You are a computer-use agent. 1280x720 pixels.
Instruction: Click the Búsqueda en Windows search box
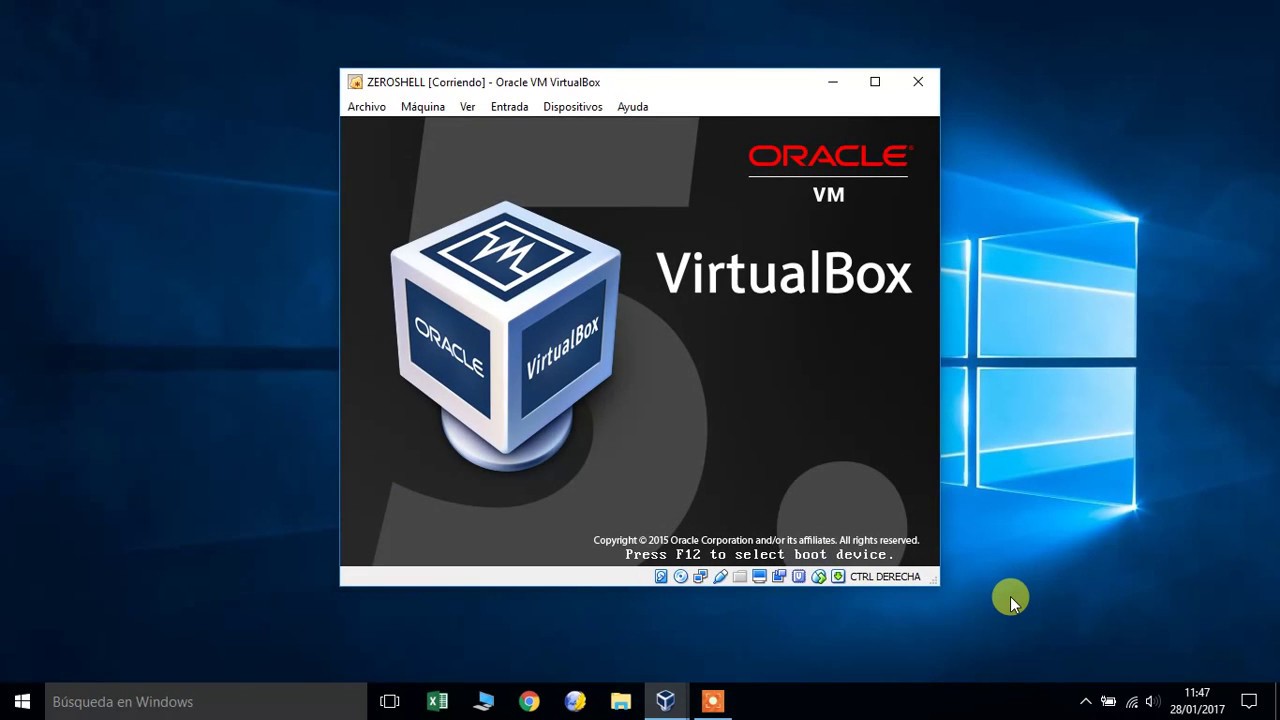pyautogui.click(x=207, y=701)
